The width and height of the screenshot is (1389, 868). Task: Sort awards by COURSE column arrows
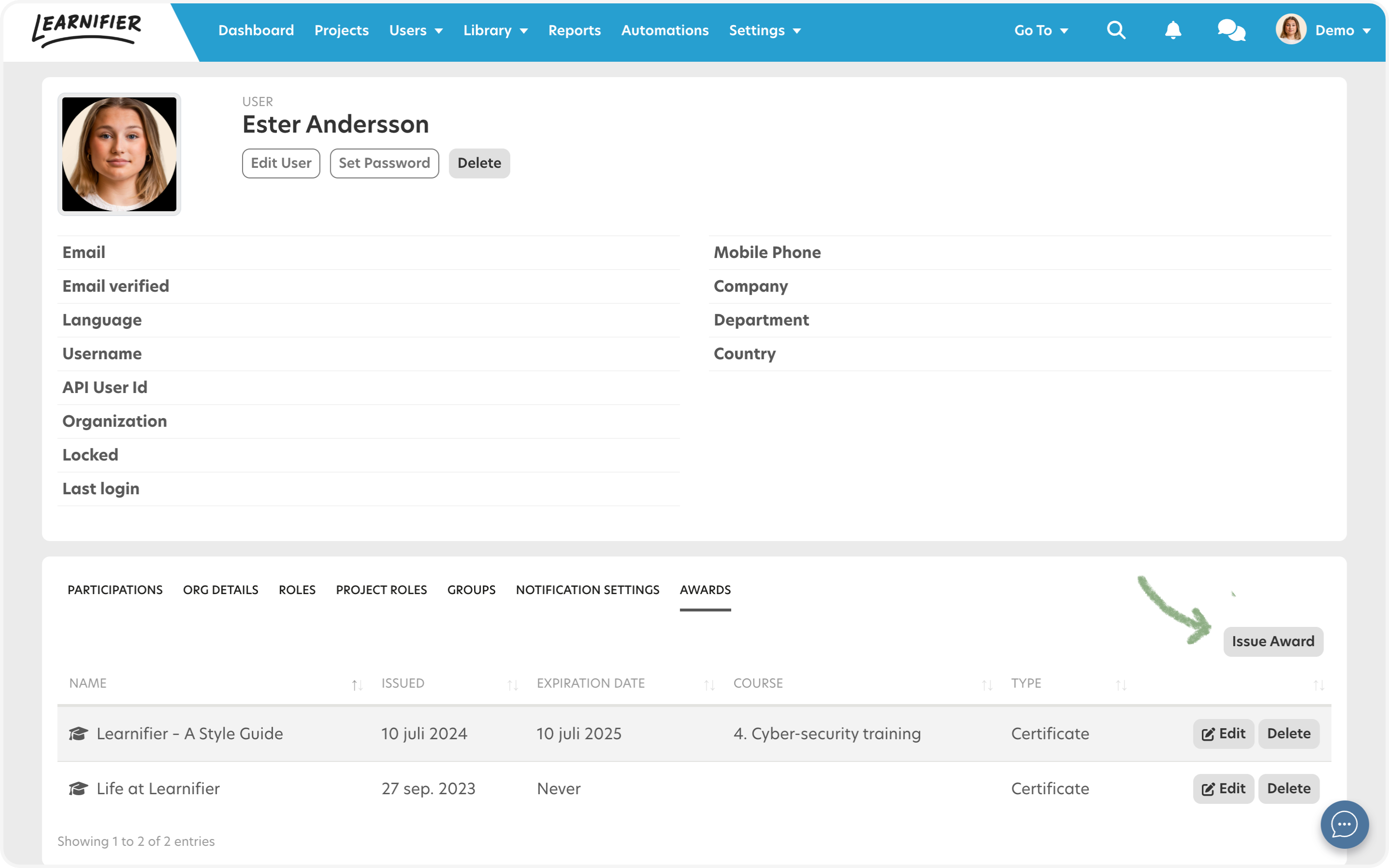[987, 684]
